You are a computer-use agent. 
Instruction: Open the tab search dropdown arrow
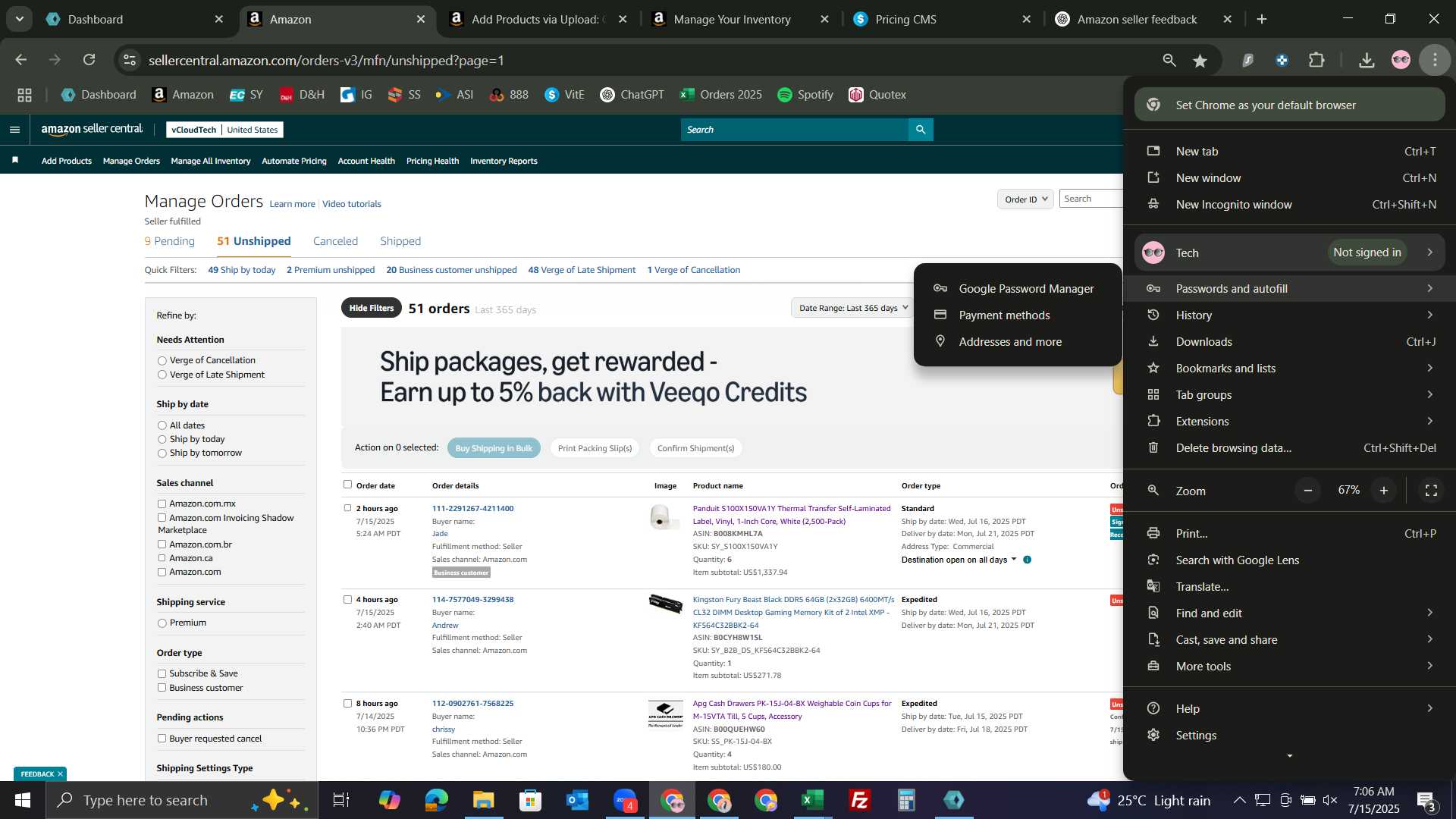click(20, 19)
